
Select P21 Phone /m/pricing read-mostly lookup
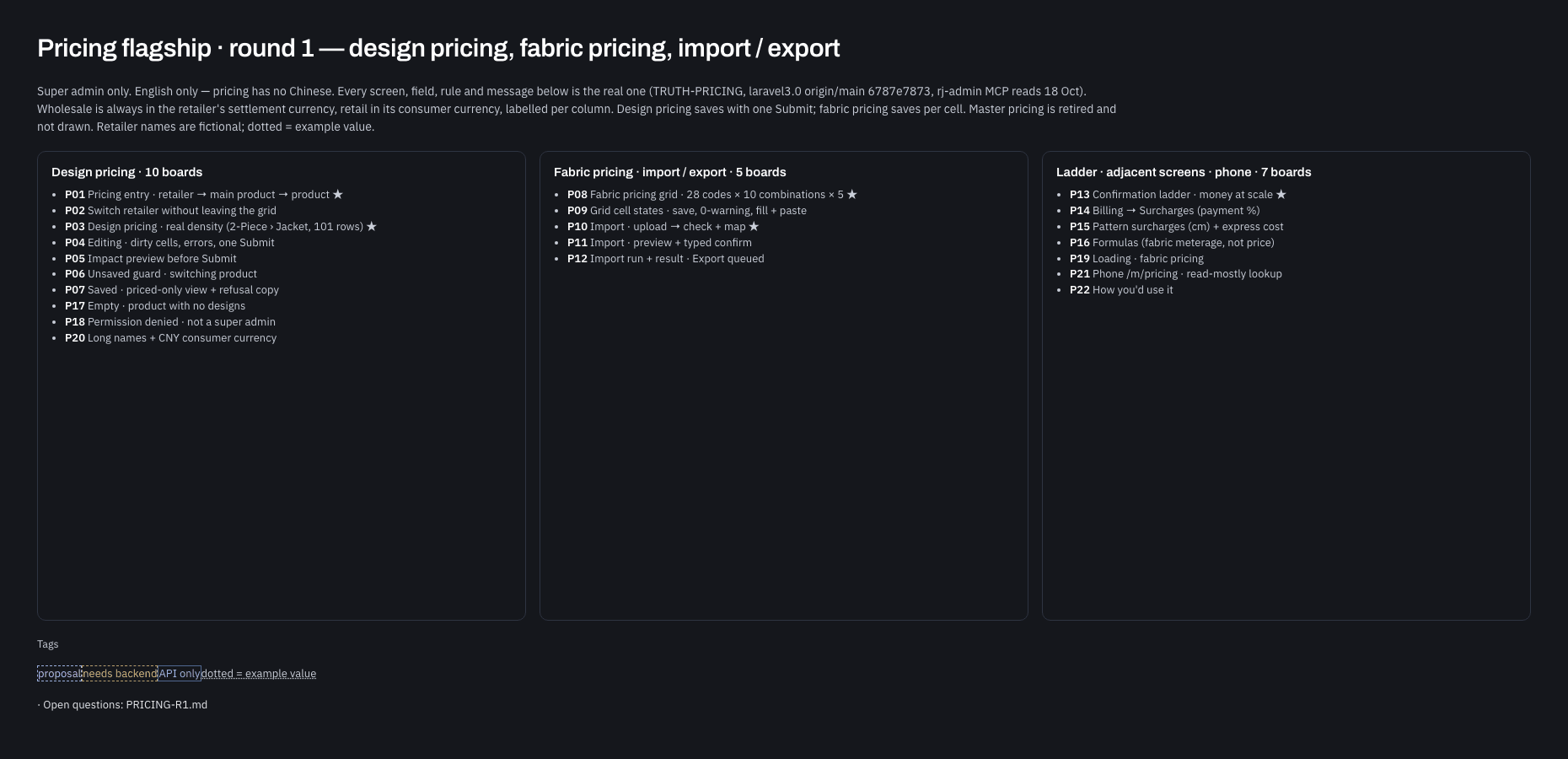[1176, 274]
